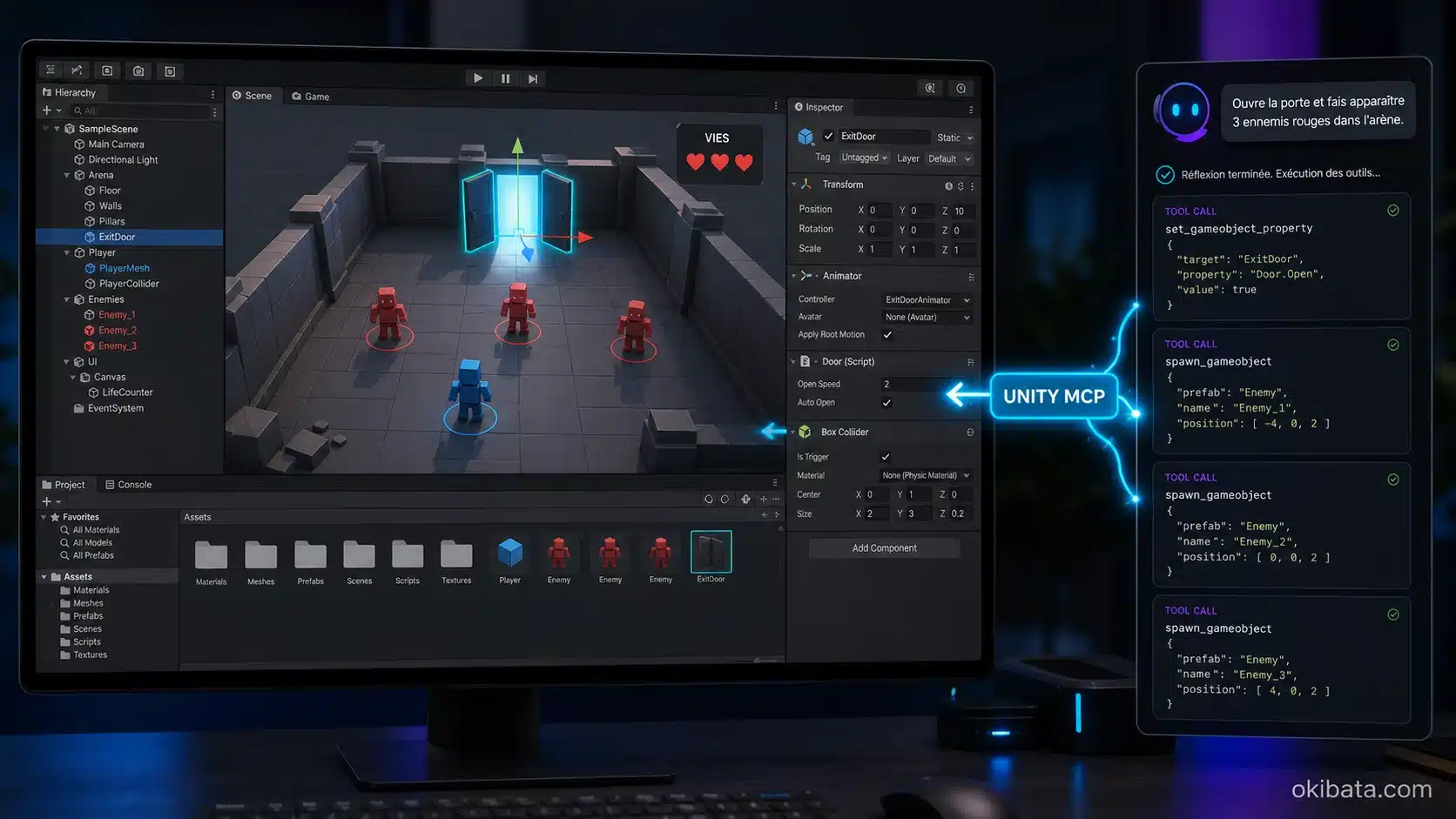Viewport: 1456px width, 819px height.
Task: Open the Scene view's kebab options menu
Action: pos(776,105)
